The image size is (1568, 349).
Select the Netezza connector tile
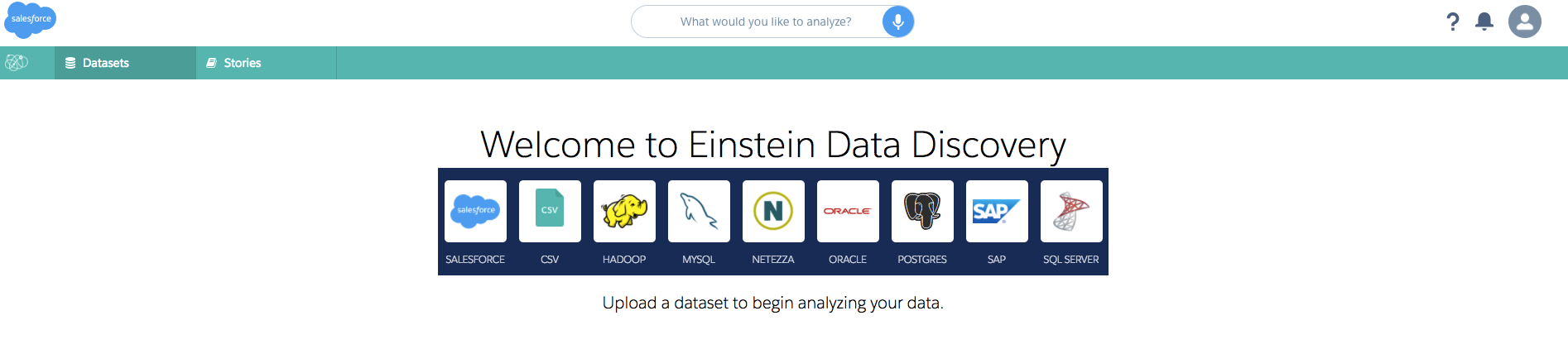coord(773,211)
